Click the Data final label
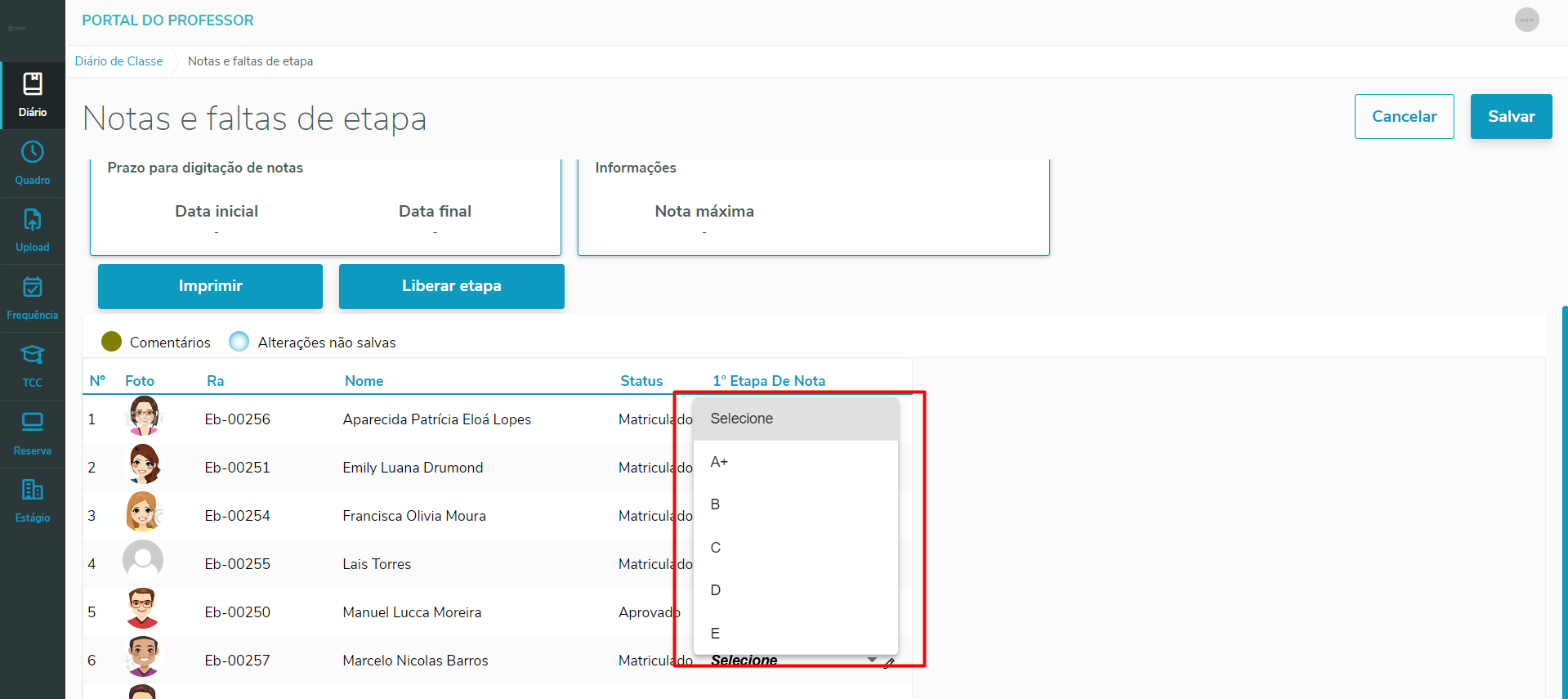Viewport: 1568px width, 699px height. click(435, 211)
